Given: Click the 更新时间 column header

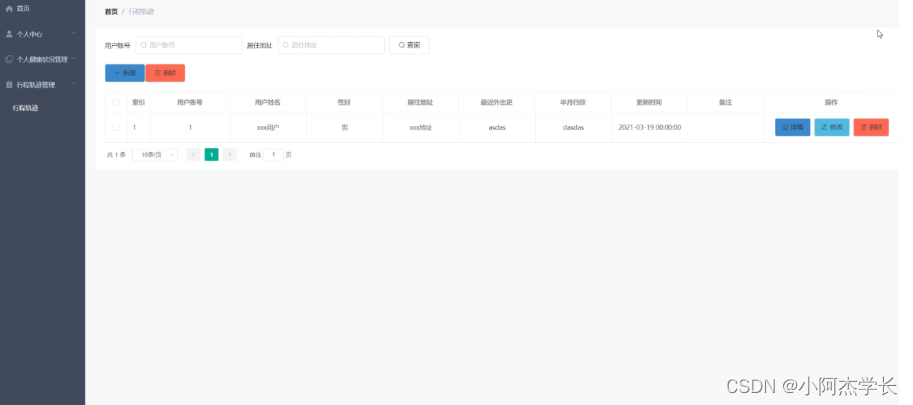Looking at the screenshot, I should (x=649, y=102).
